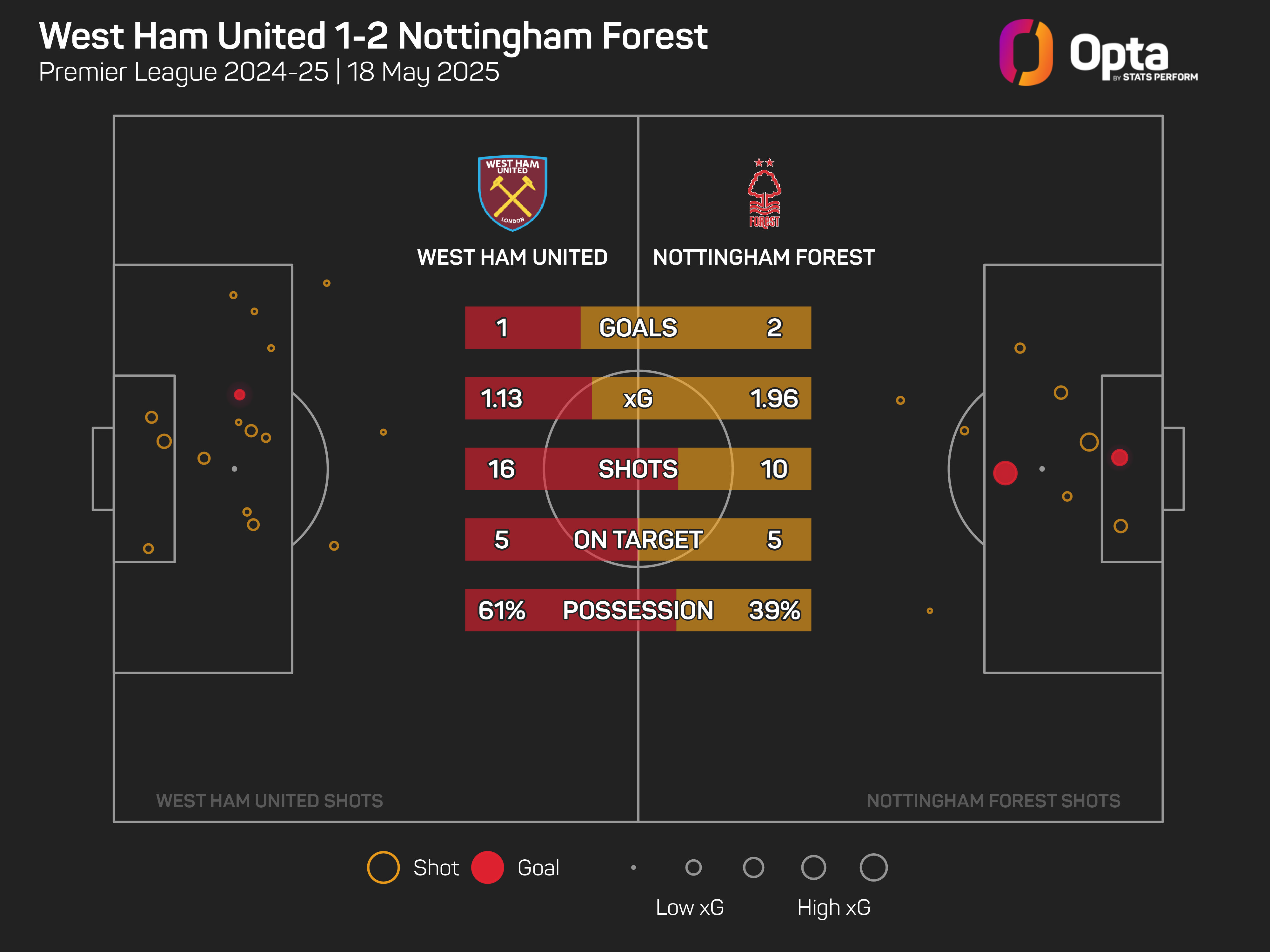Click the West Ham United club crest
The width and height of the screenshot is (1270, 952).
pyautogui.click(x=512, y=193)
